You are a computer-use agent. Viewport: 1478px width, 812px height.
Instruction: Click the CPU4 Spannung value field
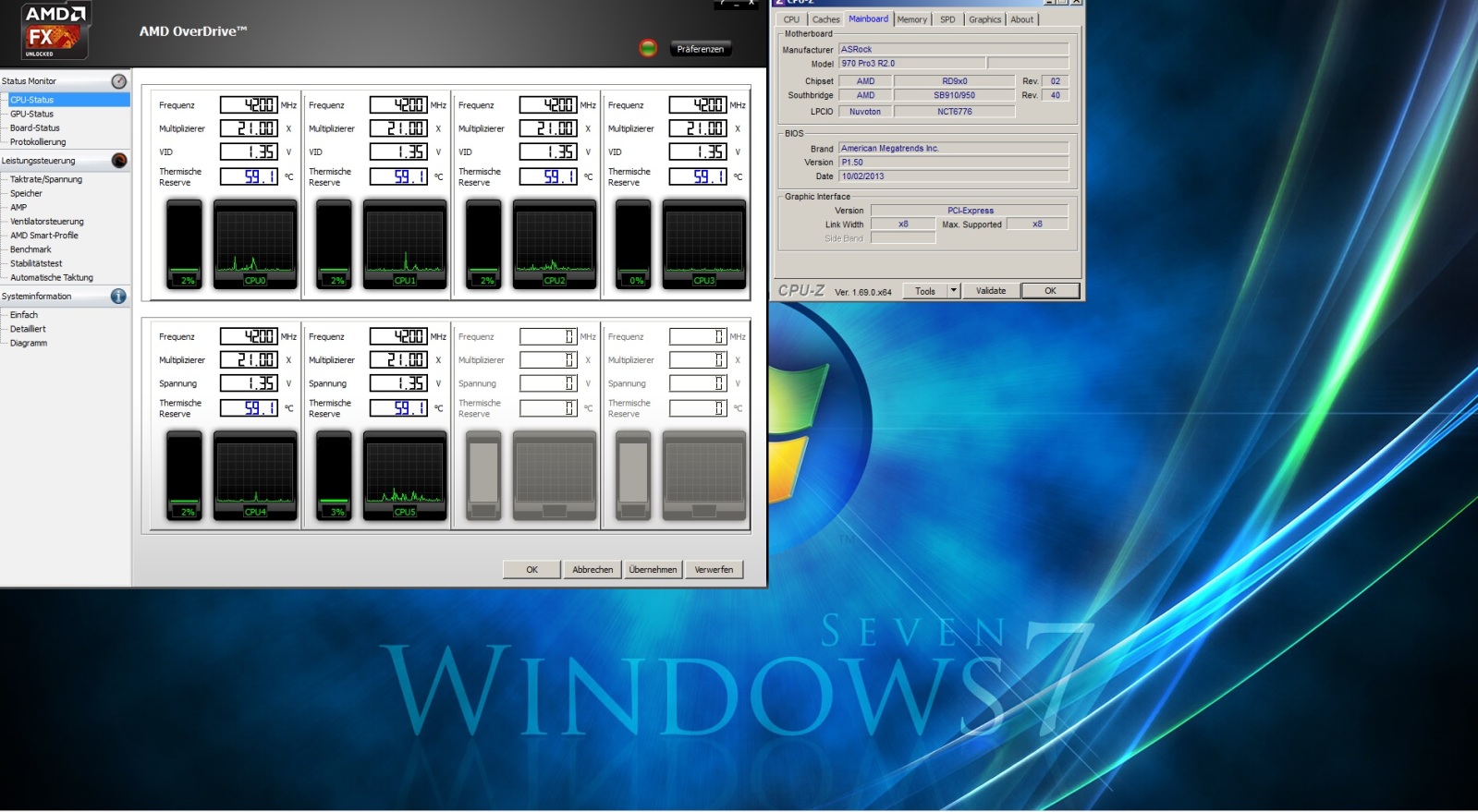tap(249, 383)
